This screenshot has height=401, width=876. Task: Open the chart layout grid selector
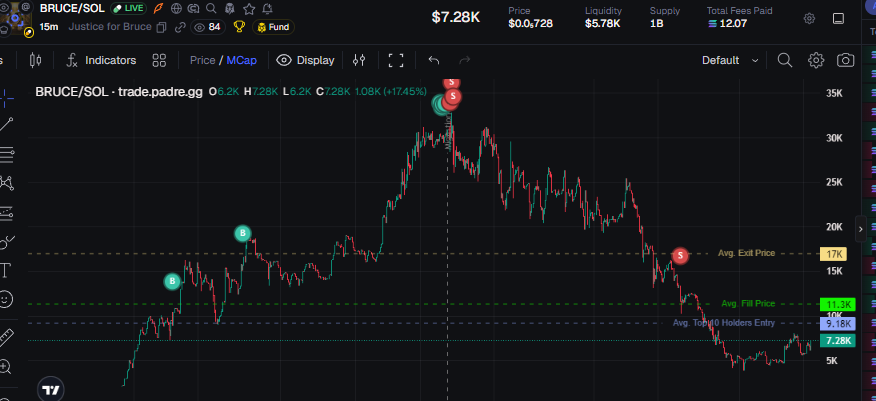tap(159, 60)
